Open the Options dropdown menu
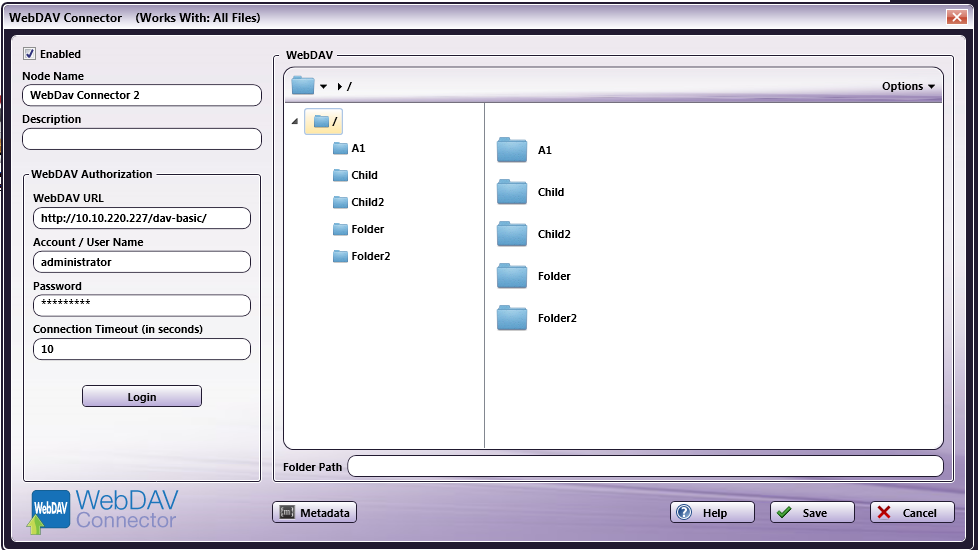Screen dimensions: 978x550 (x=908, y=86)
